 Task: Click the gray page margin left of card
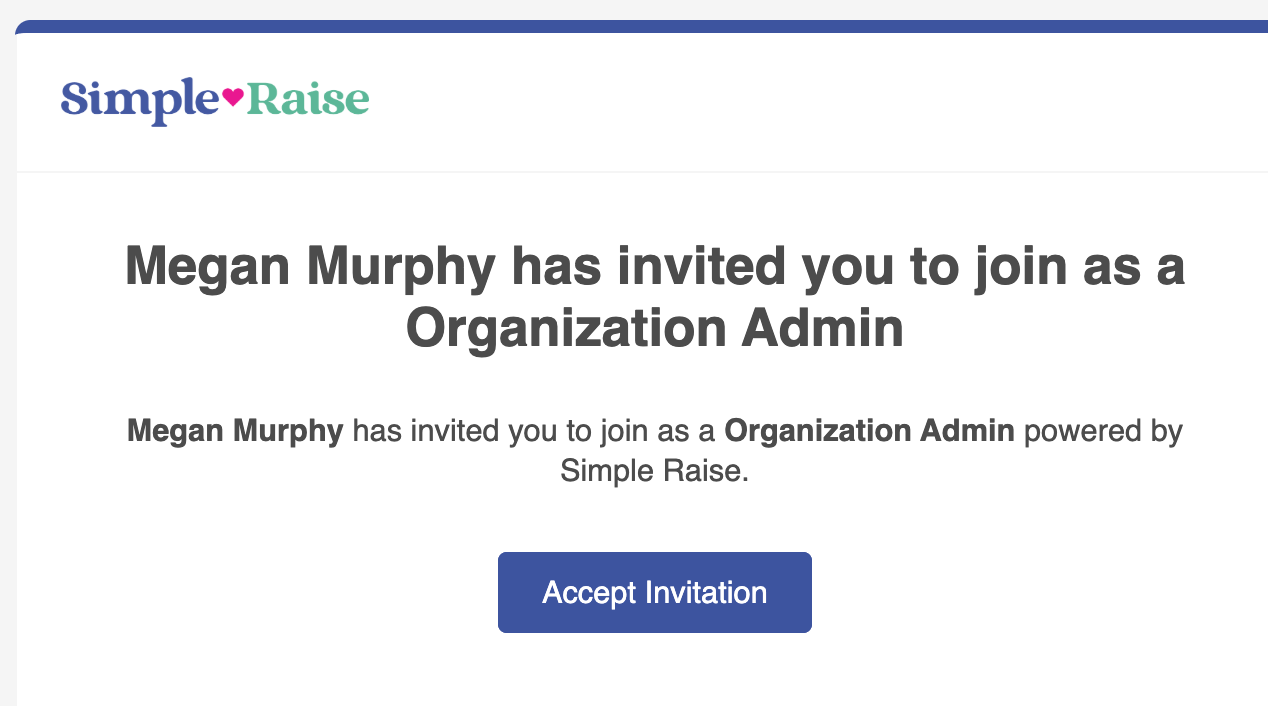(7, 360)
